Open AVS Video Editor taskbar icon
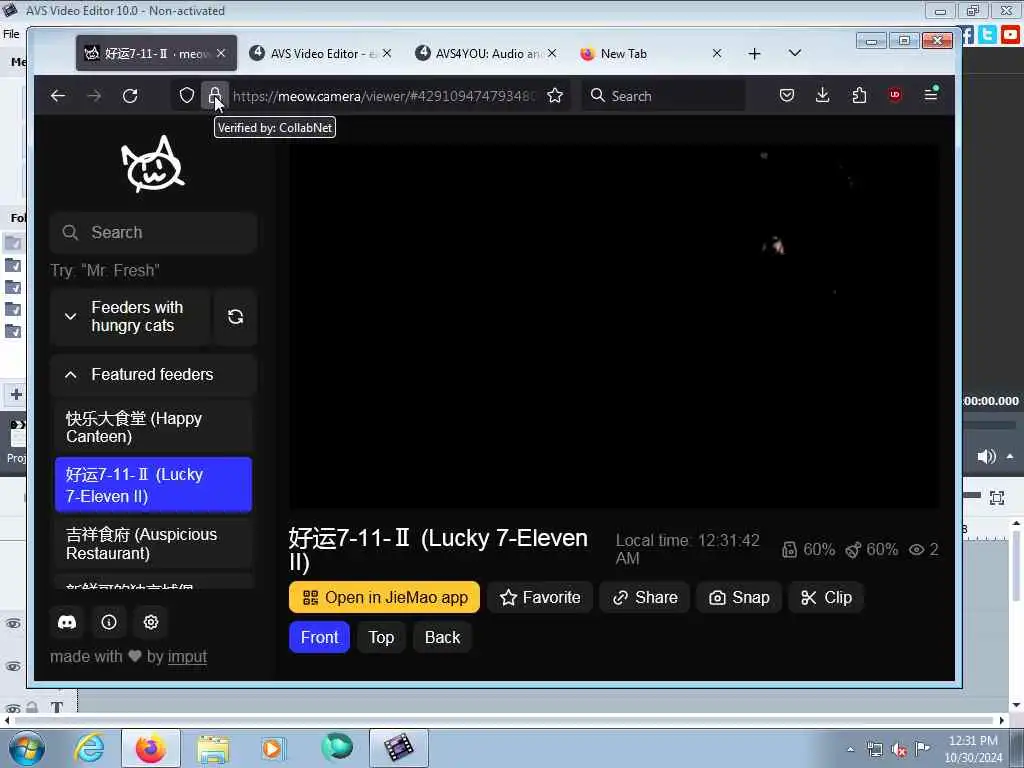Image resolution: width=1024 pixels, height=768 pixels. pyautogui.click(x=399, y=748)
